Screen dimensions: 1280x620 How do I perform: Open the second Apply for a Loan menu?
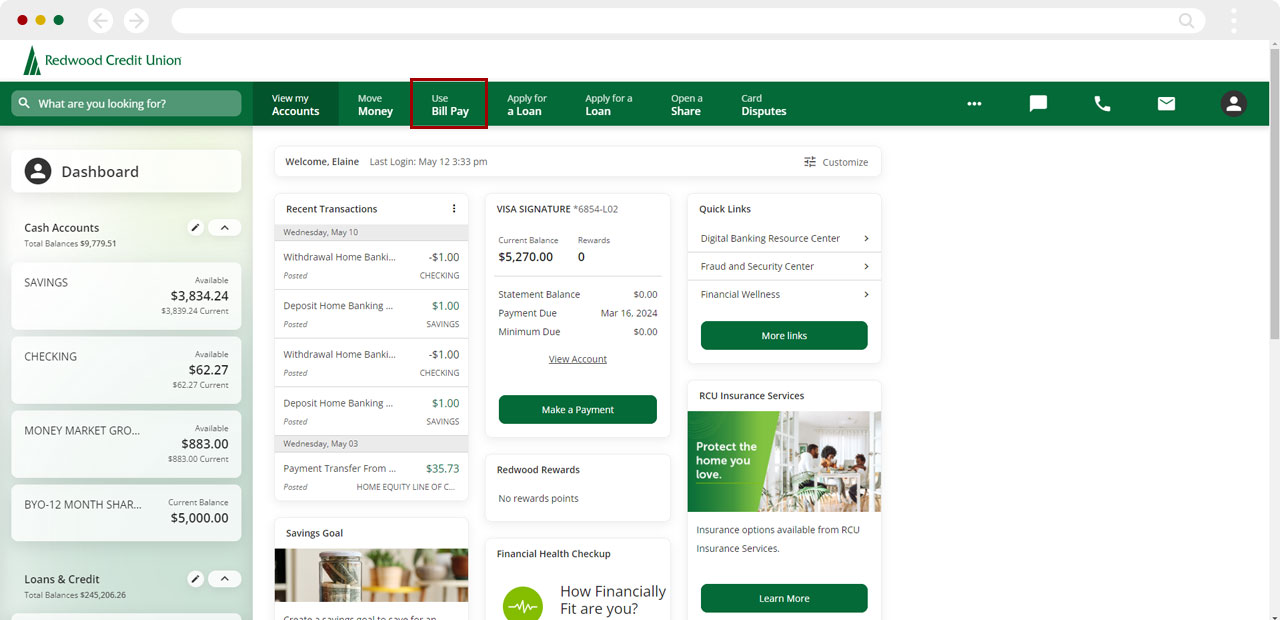click(608, 104)
